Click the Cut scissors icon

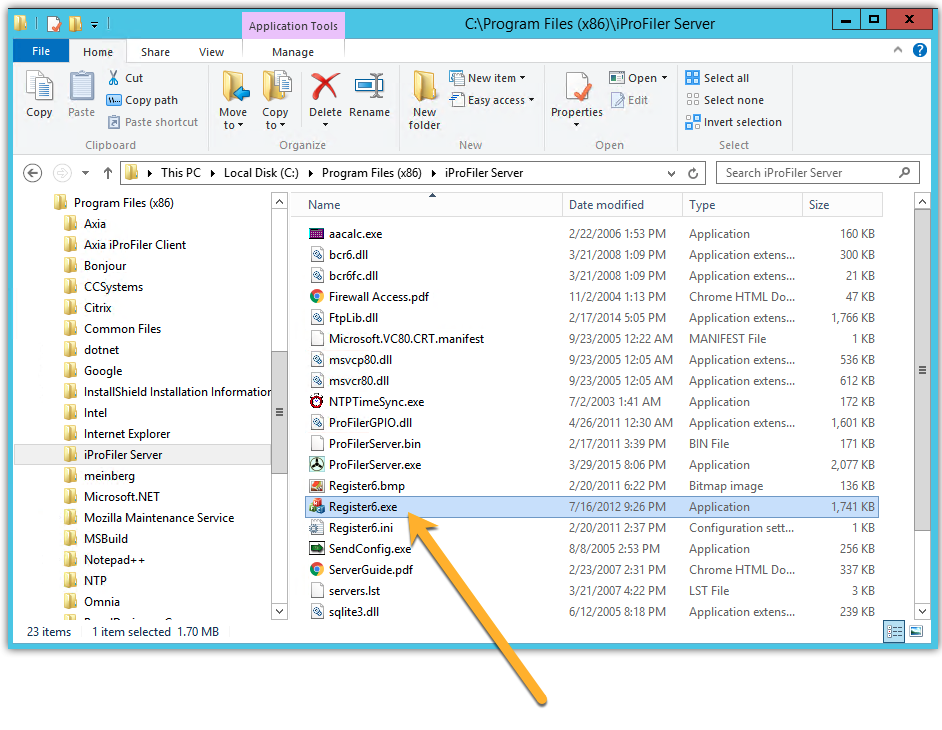coord(114,78)
